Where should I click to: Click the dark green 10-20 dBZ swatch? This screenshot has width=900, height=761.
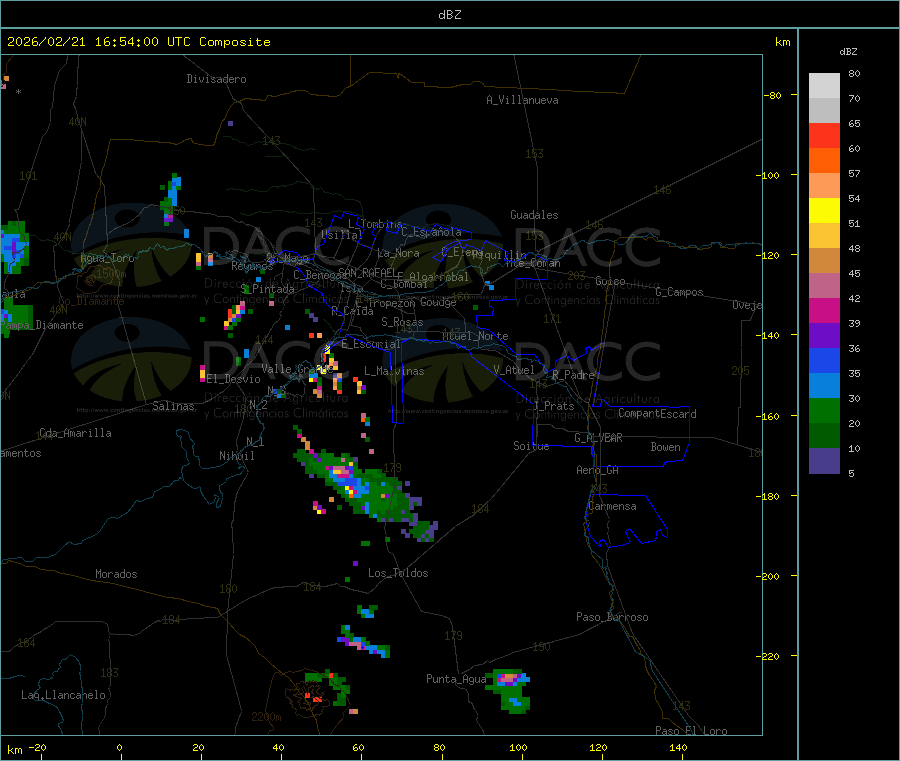pyautogui.click(x=824, y=436)
